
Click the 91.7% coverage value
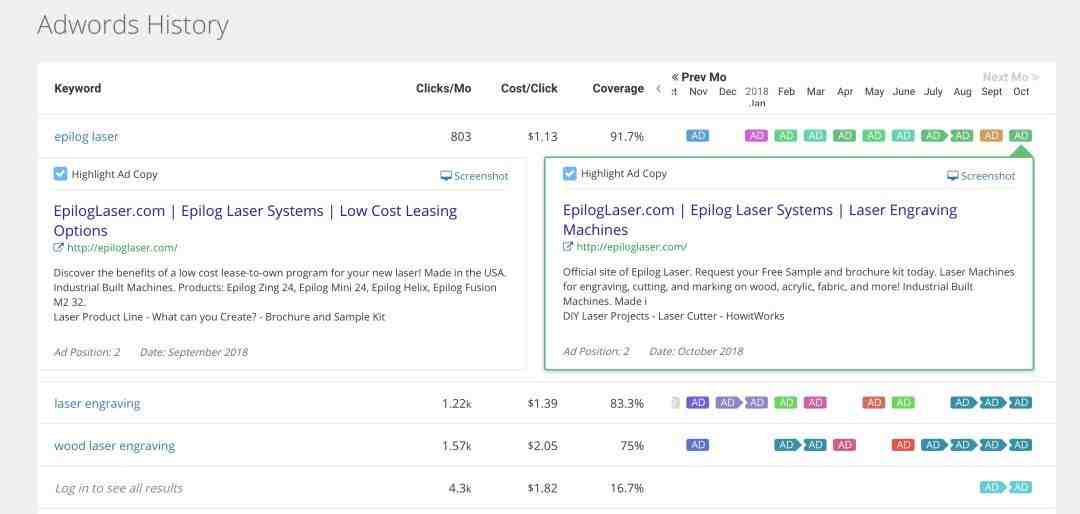pos(627,136)
